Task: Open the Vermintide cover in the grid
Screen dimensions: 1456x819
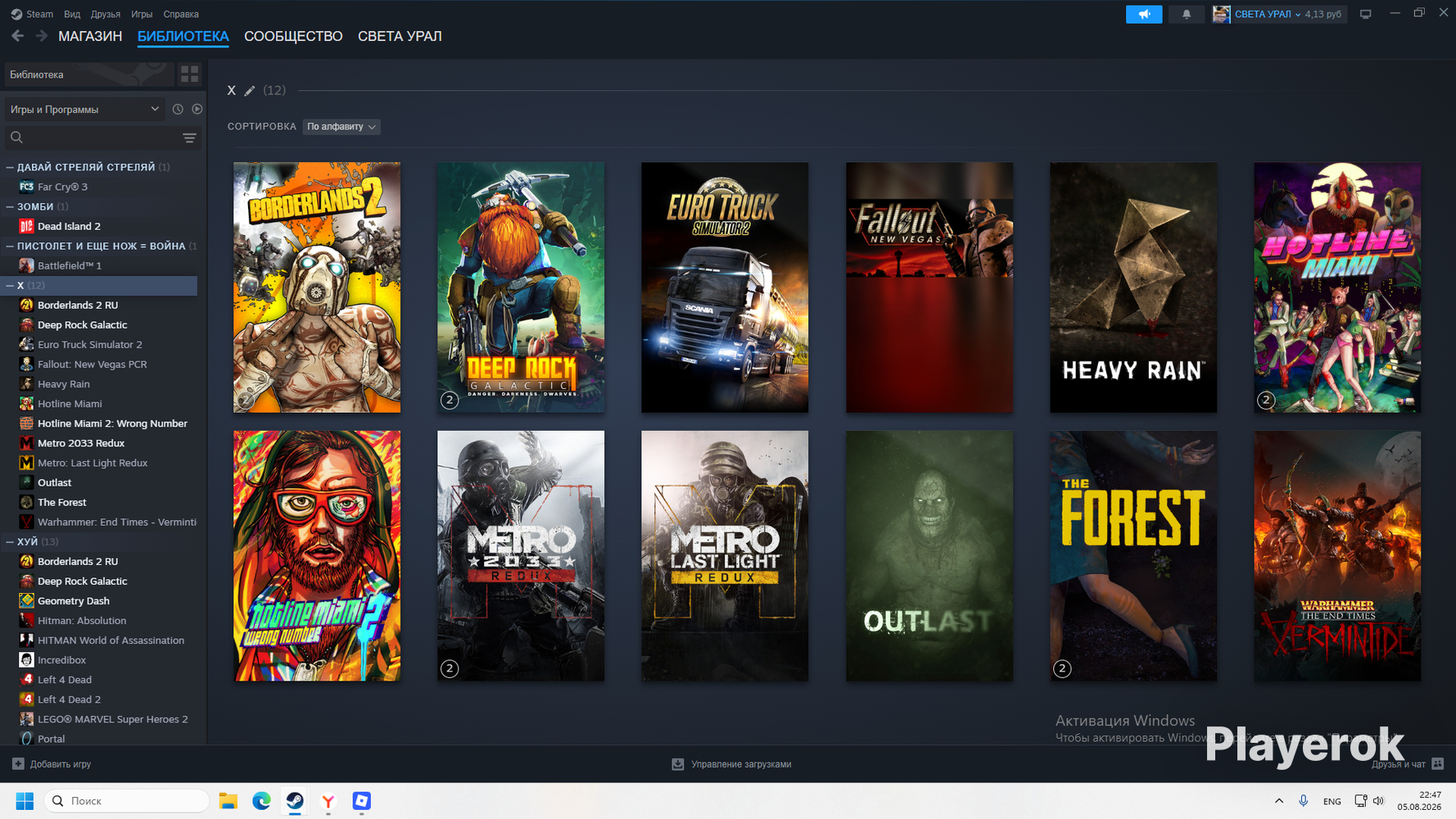Action: pos(1337,556)
